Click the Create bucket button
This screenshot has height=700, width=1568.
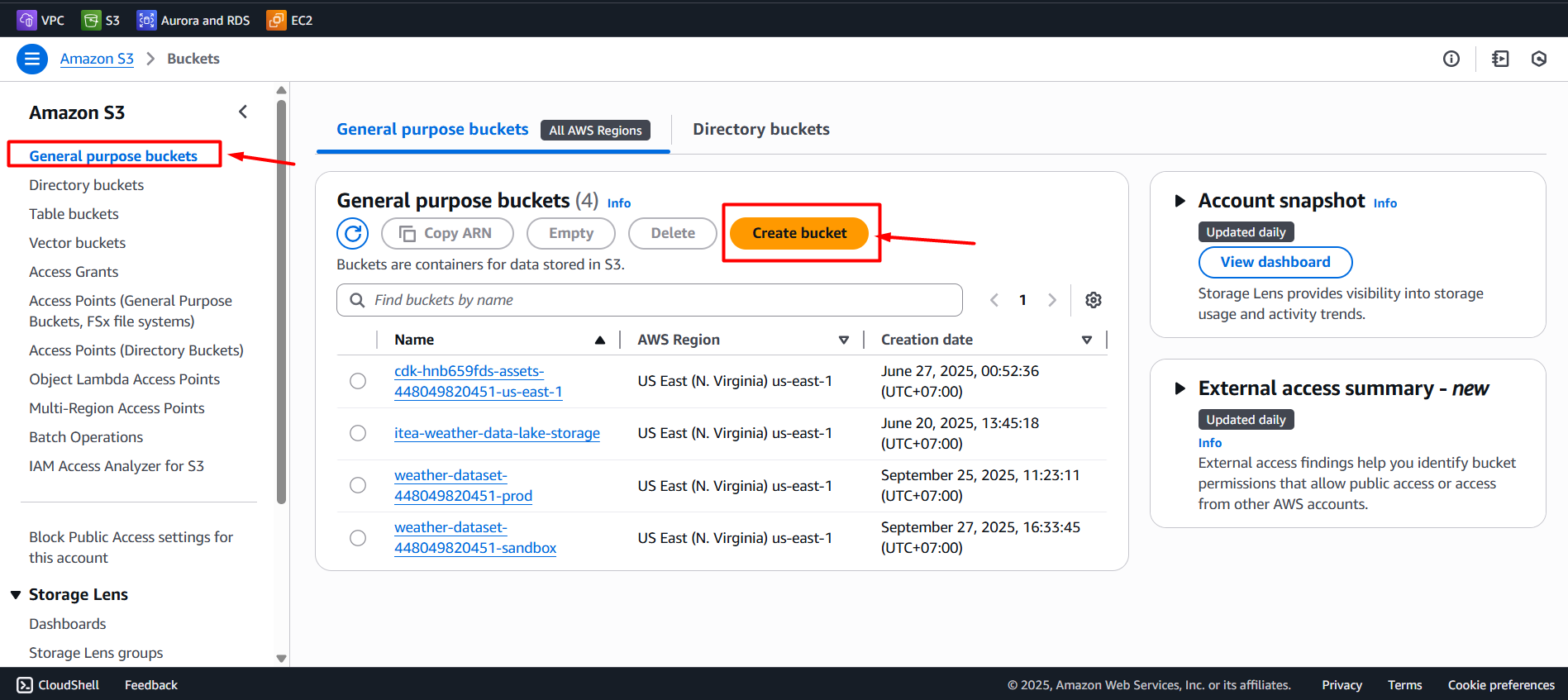point(799,233)
